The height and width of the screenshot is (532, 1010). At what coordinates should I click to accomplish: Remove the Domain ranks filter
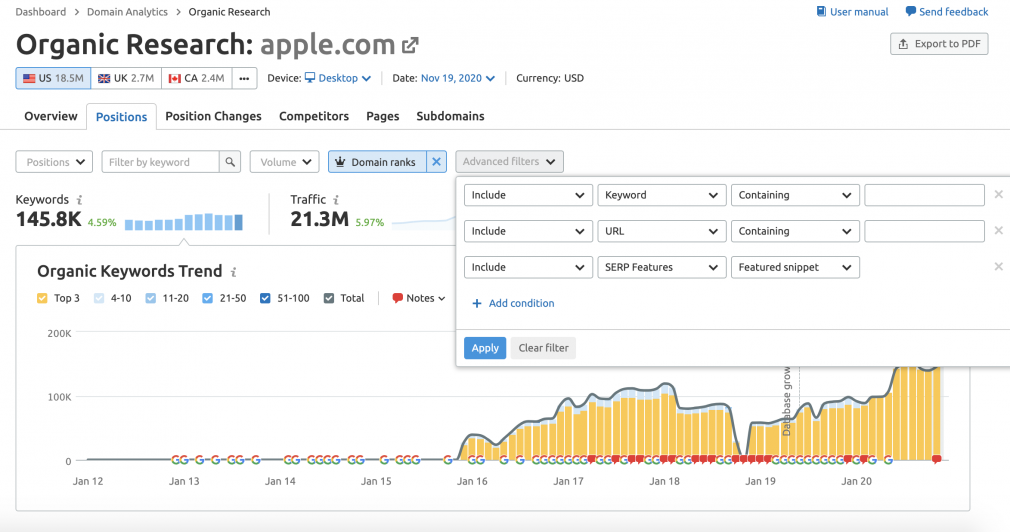(436, 162)
